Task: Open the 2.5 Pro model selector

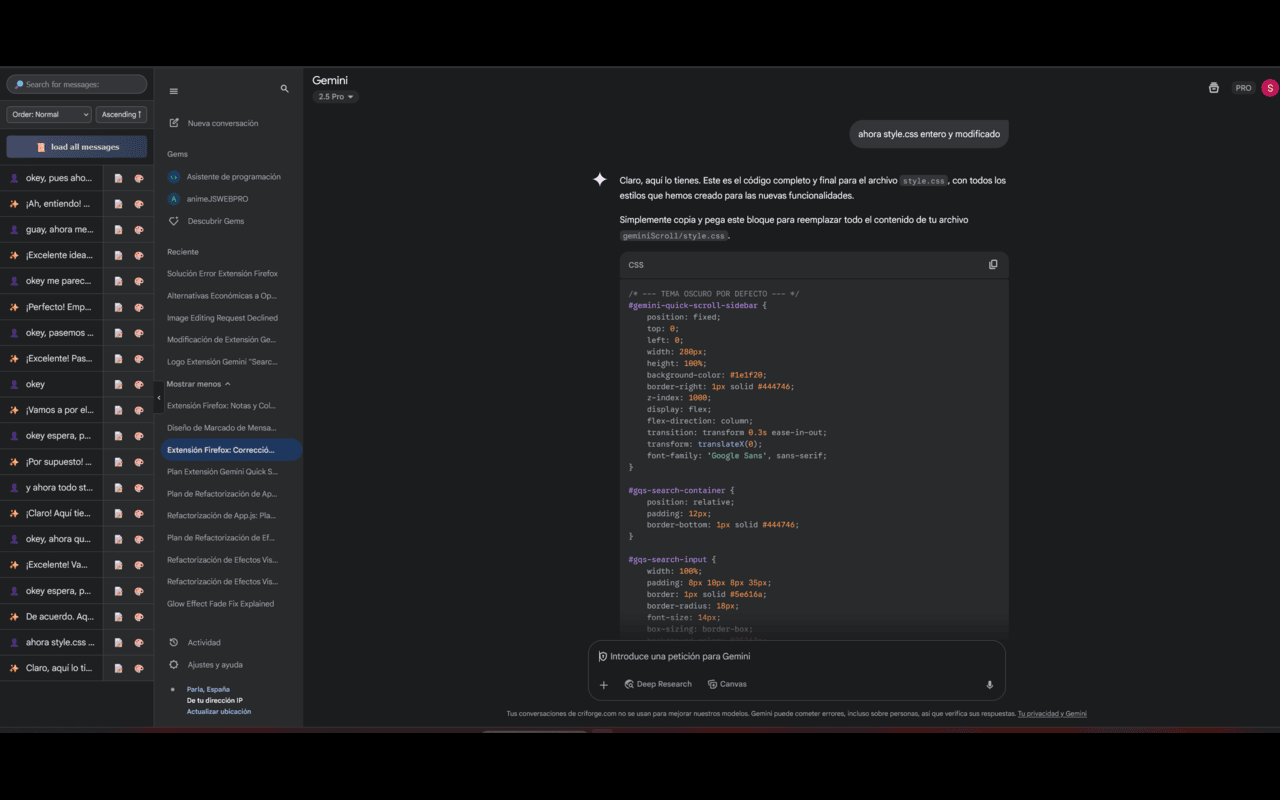Action: click(x=337, y=97)
